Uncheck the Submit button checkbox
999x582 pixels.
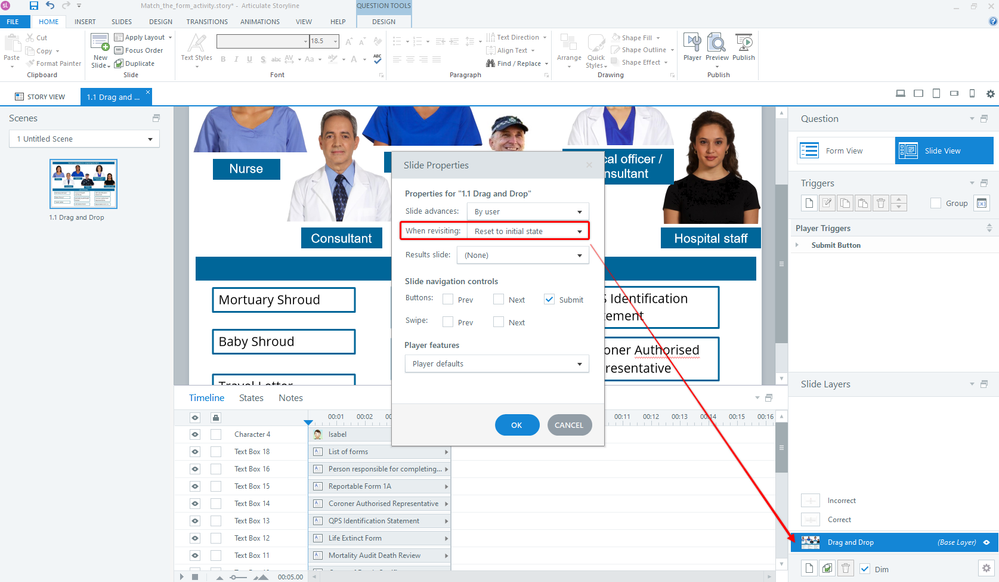pos(549,299)
